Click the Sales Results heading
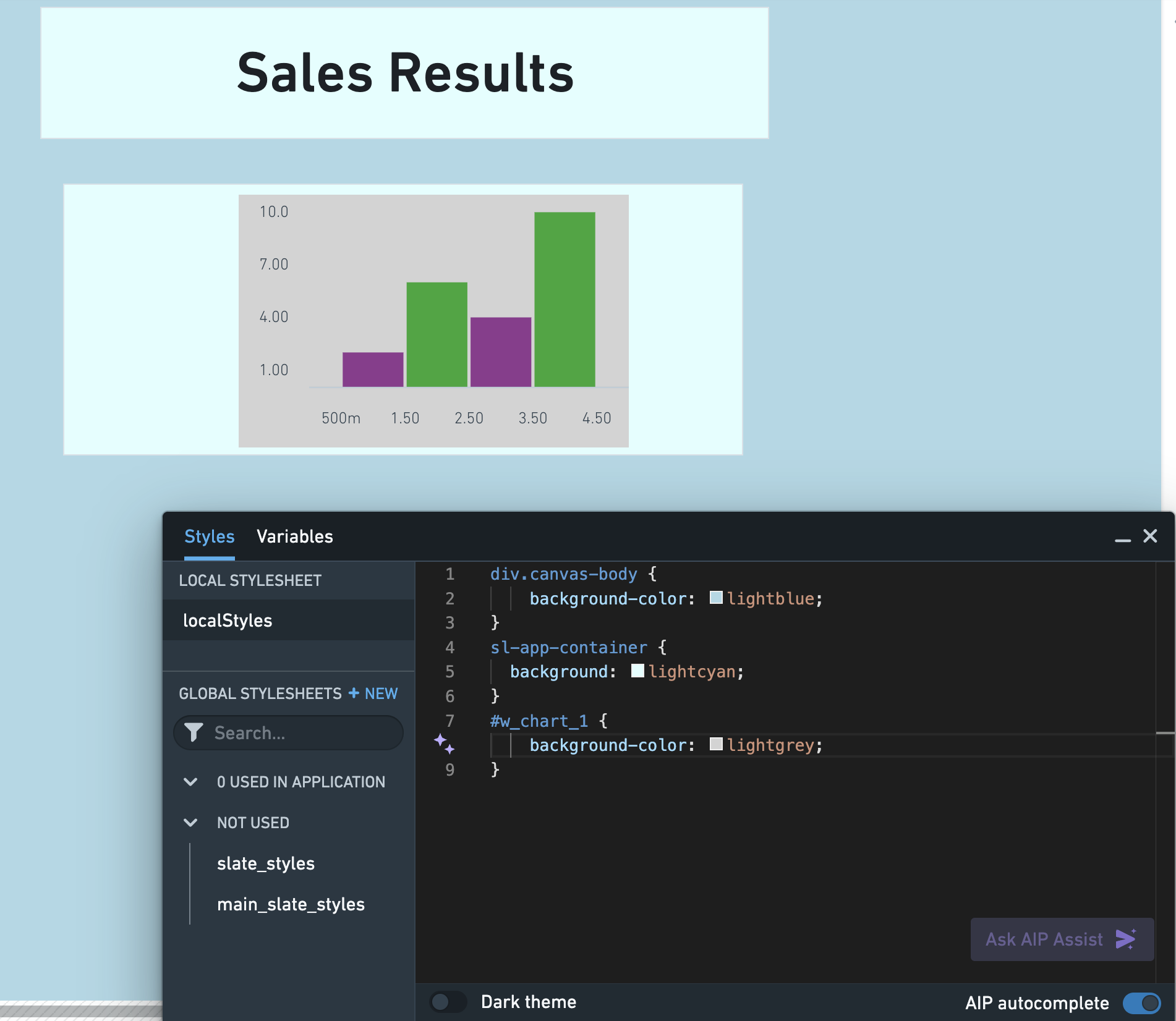Screen dimensions: 1176x1021 [x=406, y=74]
